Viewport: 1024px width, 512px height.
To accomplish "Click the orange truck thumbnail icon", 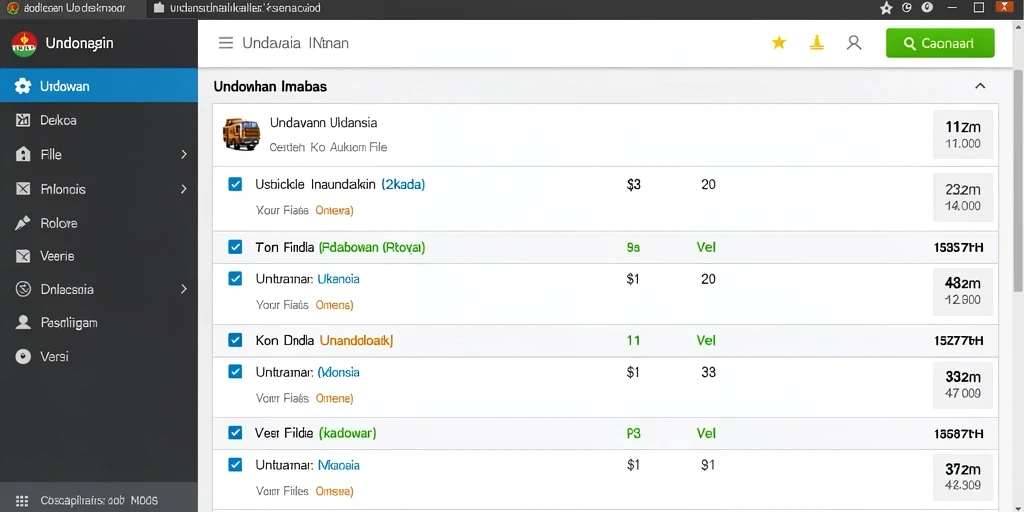I will [241, 134].
